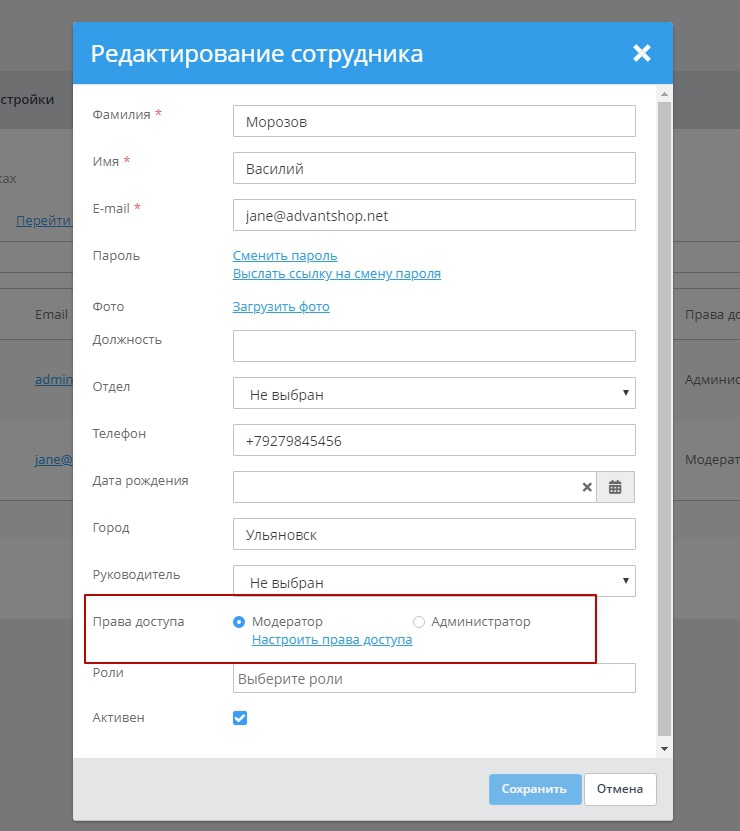Click the Фамилия input field

coord(434,121)
